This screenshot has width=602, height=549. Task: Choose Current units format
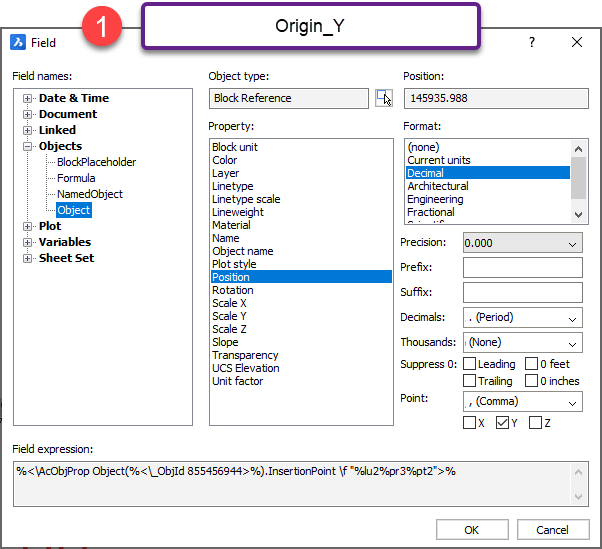tap(488, 160)
